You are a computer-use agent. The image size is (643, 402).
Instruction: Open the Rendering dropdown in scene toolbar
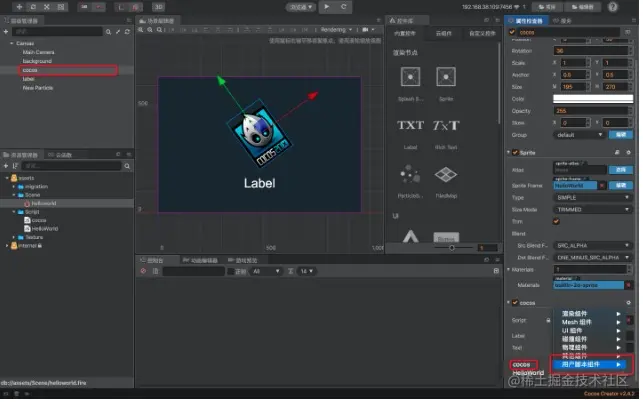pyautogui.click(x=336, y=30)
